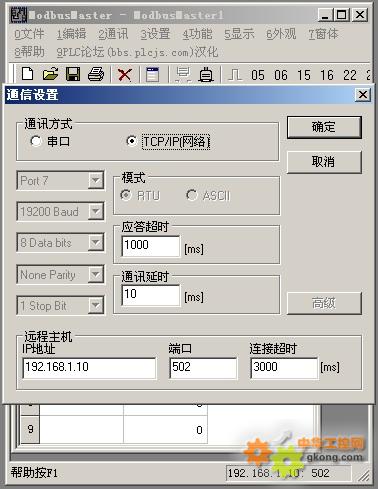Open the 2通讯 menu

coord(113,34)
